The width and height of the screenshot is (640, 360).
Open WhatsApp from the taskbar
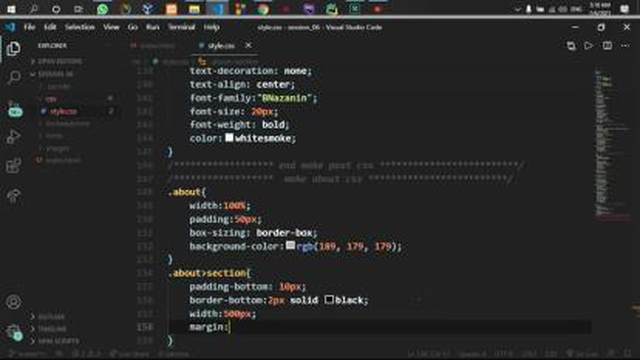click(102, 9)
